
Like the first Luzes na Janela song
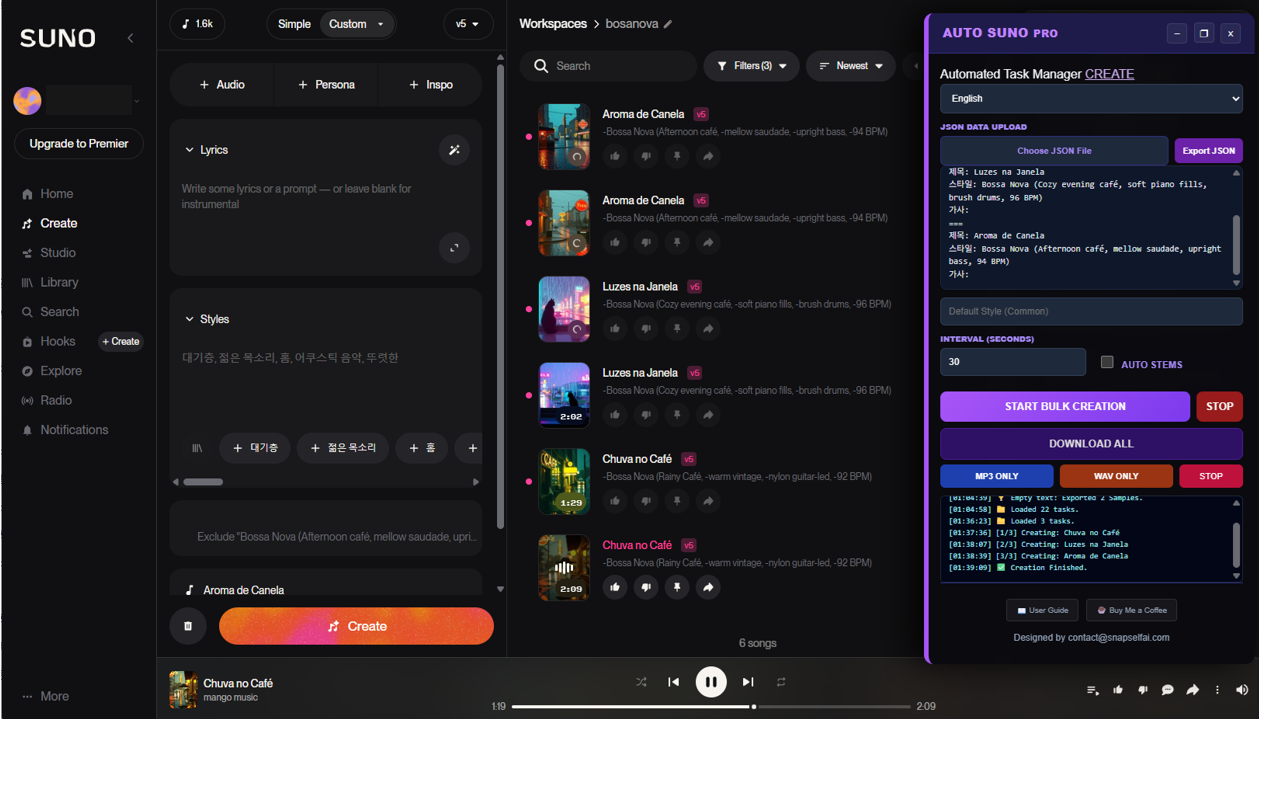pos(615,328)
